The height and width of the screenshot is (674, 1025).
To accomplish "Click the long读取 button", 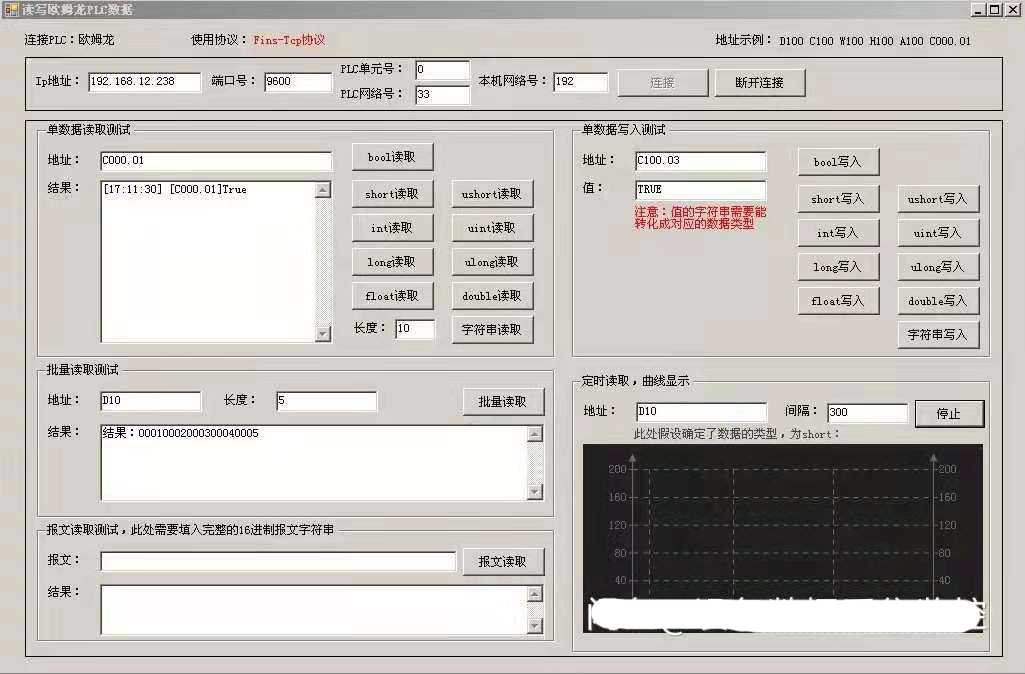I will coord(392,262).
